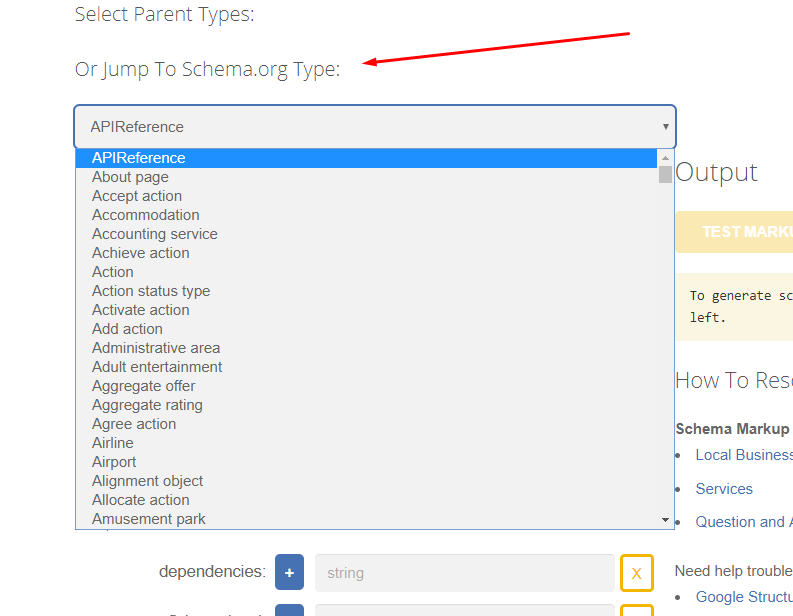793x616 pixels.
Task: Open the Local Business link
Action: coord(744,455)
